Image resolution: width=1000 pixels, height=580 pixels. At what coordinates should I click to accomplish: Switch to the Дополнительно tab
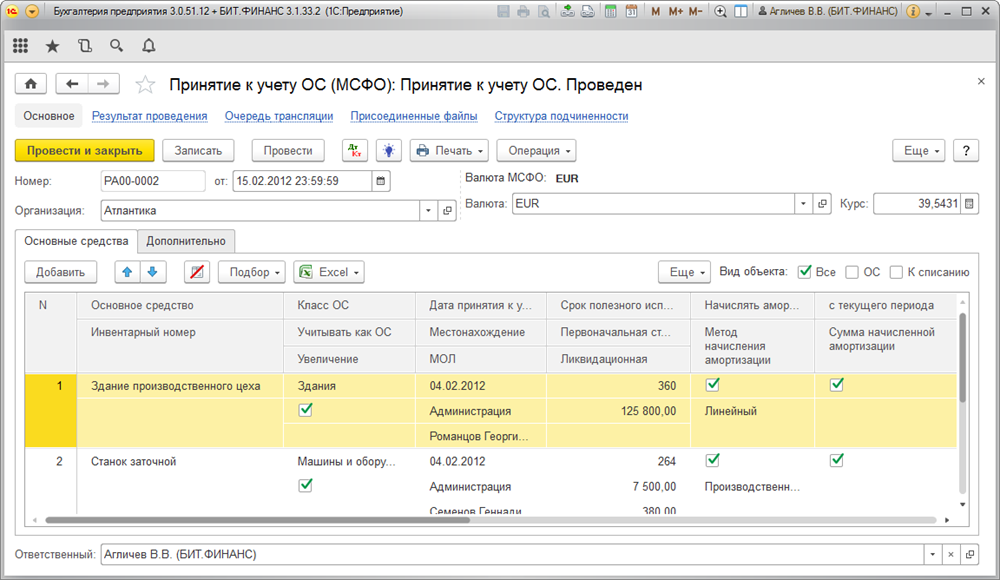(x=187, y=241)
